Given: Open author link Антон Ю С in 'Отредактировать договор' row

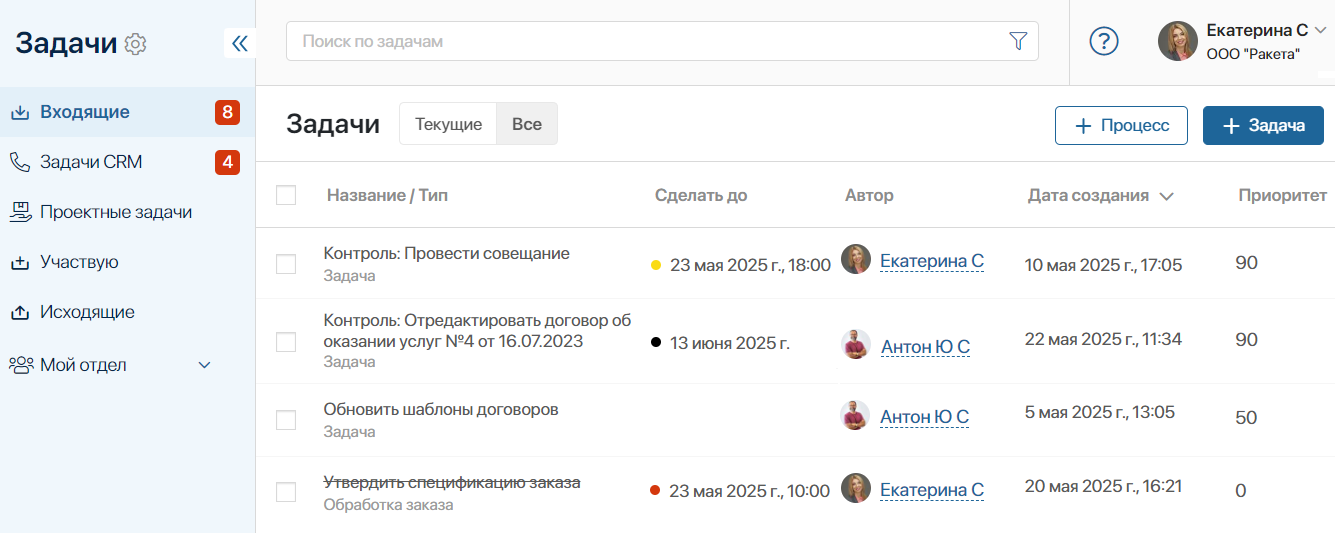Looking at the screenshot, I should 925,347.
